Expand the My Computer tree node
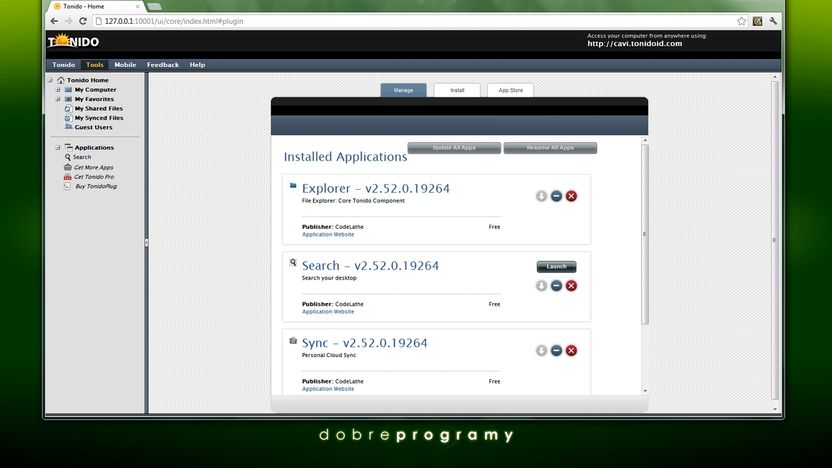The width and height of the screenshot is (832, 468). pyautogui.click(x=58, y=90)
